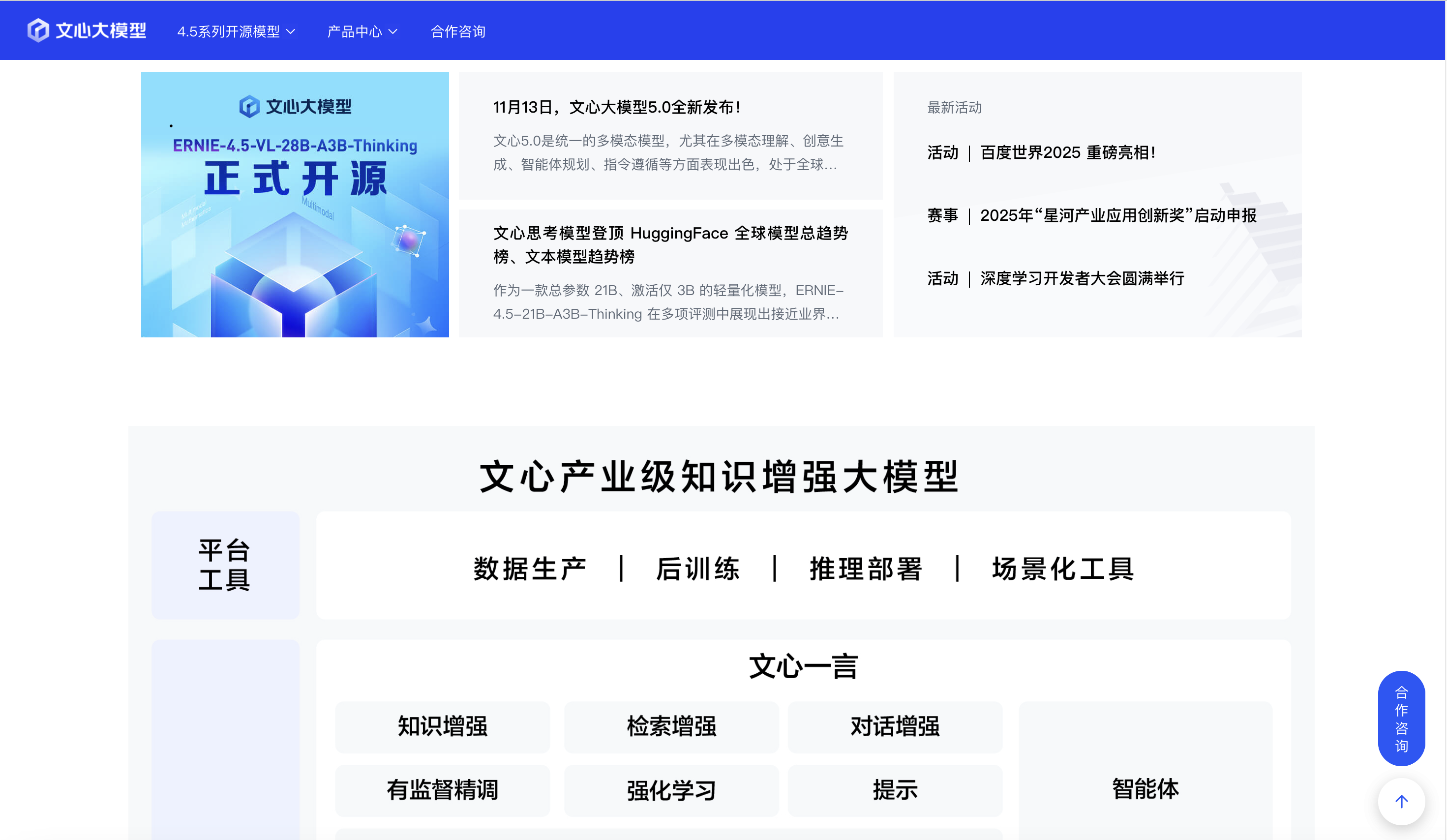Select the 检索增强 capability card

(671, 727)
